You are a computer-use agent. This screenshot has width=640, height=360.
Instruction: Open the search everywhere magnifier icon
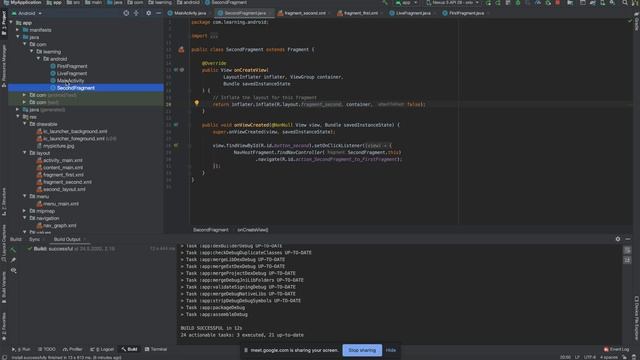(625, 3)
